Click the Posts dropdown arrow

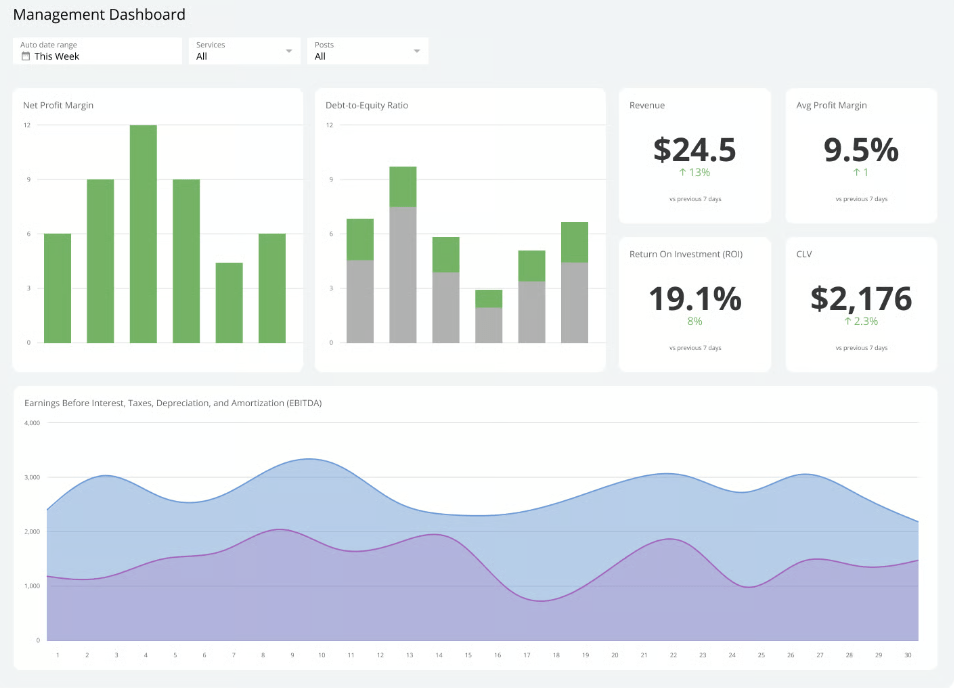tap(417, 51)
